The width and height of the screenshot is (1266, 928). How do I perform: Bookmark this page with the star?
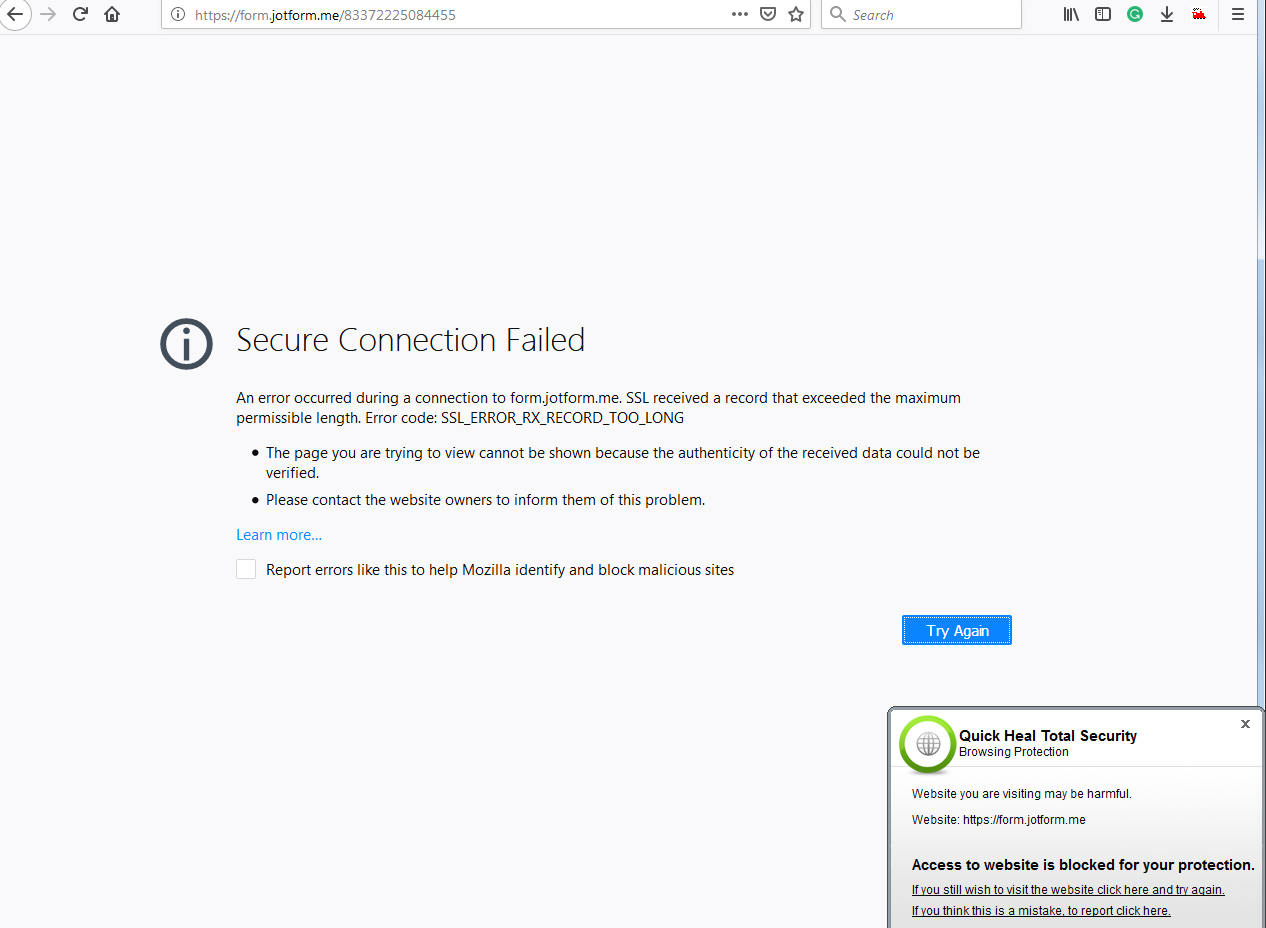coord(796,14)
